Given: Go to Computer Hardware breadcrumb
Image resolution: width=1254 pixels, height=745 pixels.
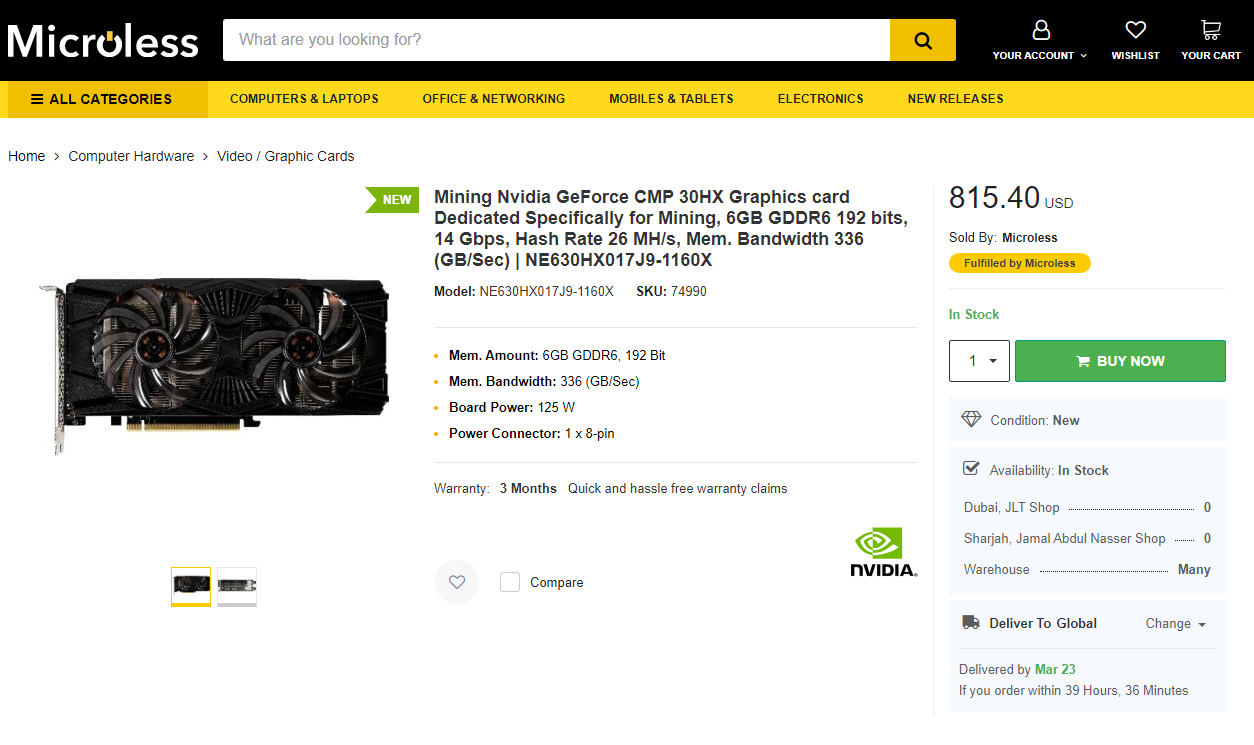Looking at the screenshot, I should (x=131, y=156).
